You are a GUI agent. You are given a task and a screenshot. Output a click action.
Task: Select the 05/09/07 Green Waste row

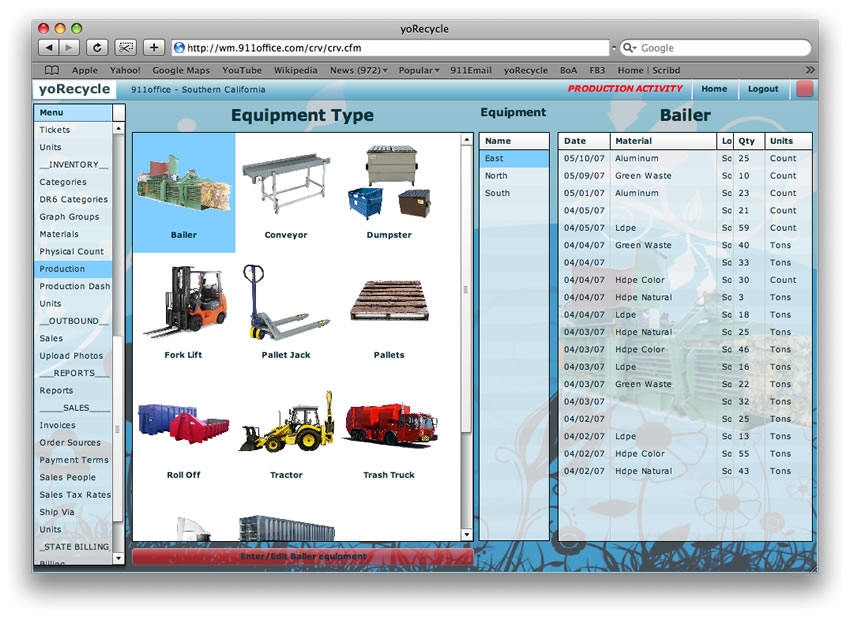tap(685, 176)
